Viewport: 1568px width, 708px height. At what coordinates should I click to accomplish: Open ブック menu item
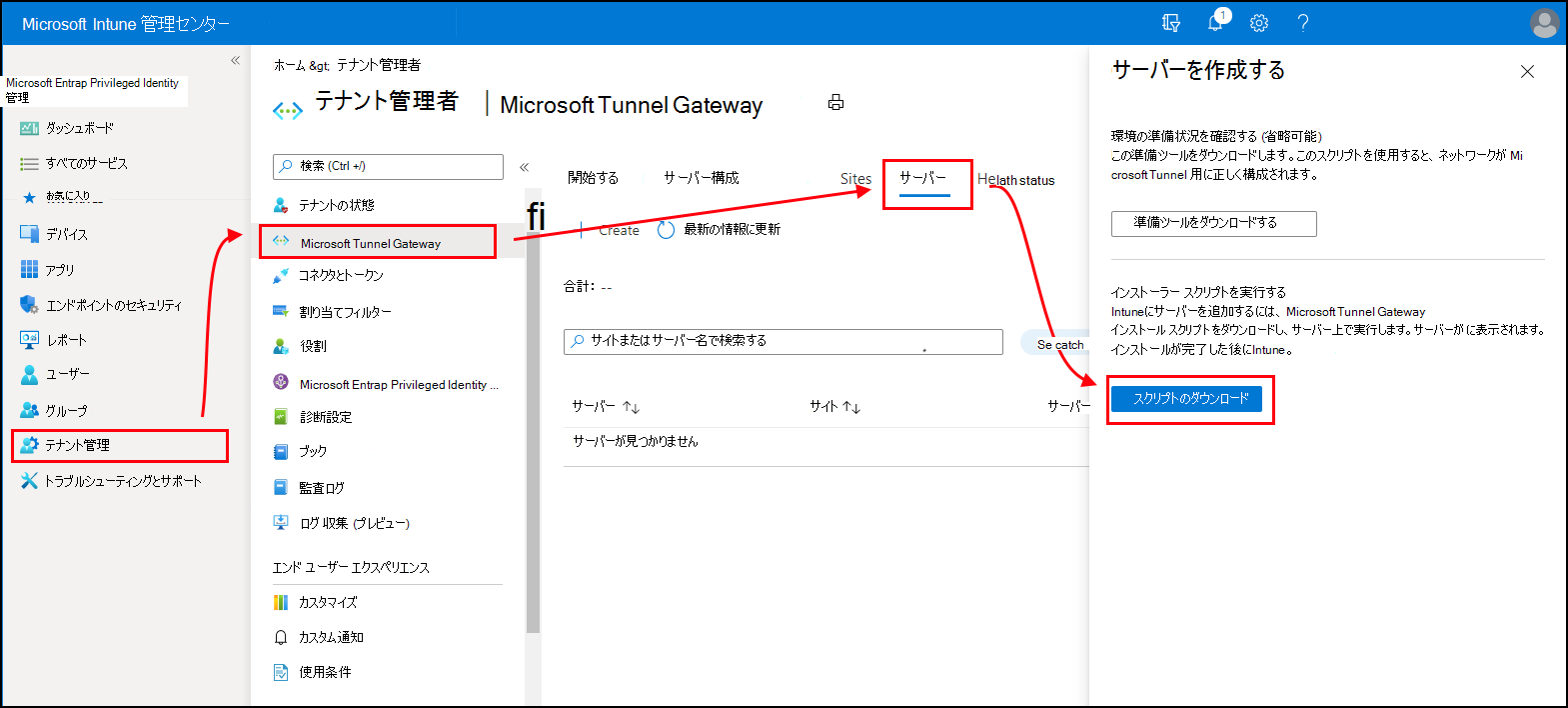[313, 451]
